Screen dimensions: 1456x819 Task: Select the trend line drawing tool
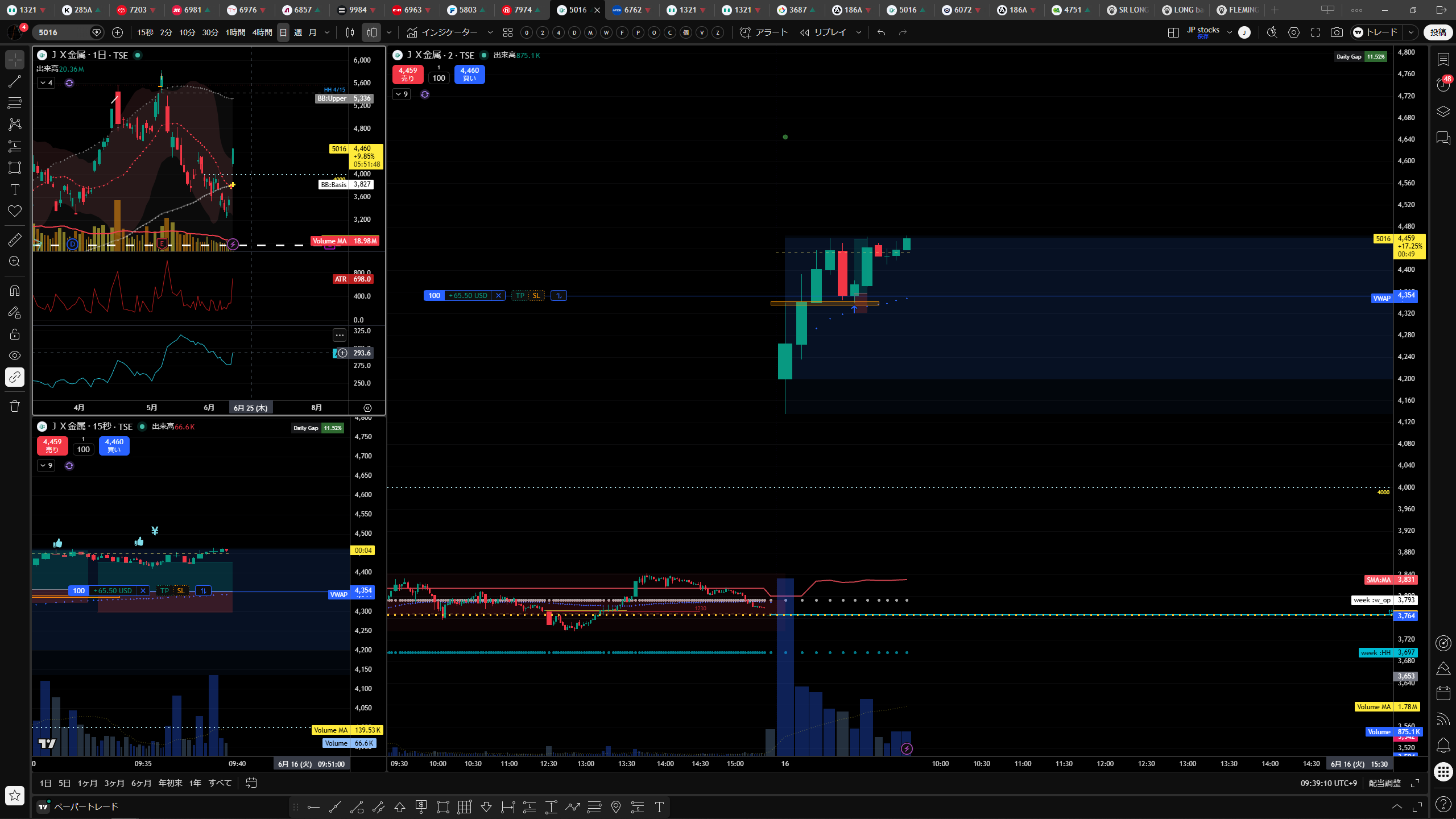click(15, 81)
